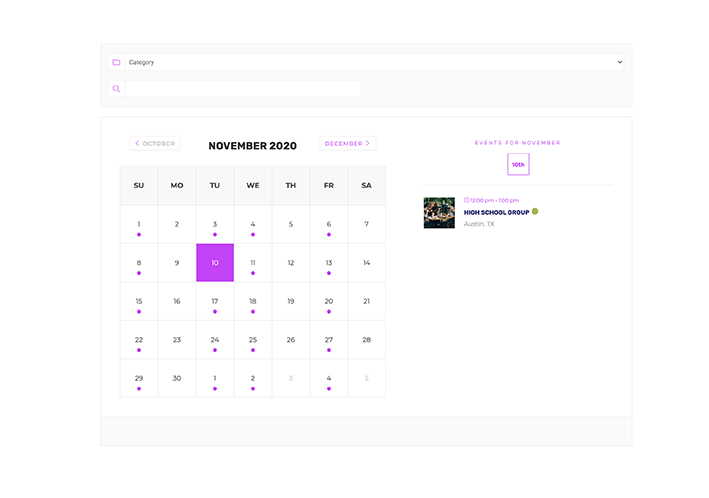
Task: Click the folder icon beside Category
Action: point(116,62)
